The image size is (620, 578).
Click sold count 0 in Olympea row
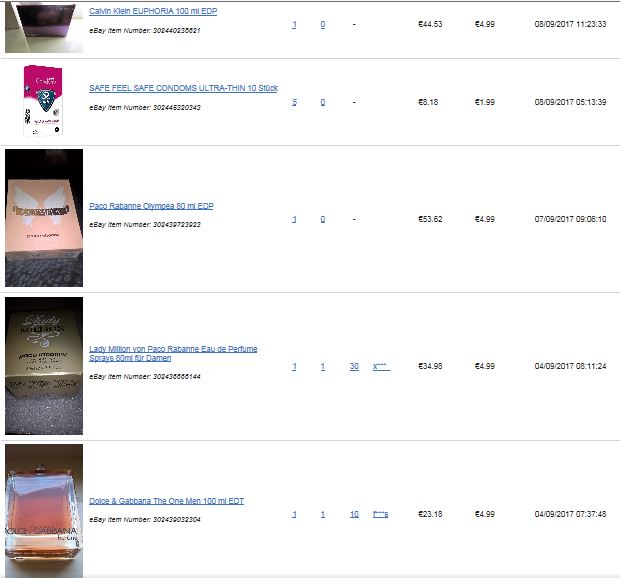click(323, 219)
